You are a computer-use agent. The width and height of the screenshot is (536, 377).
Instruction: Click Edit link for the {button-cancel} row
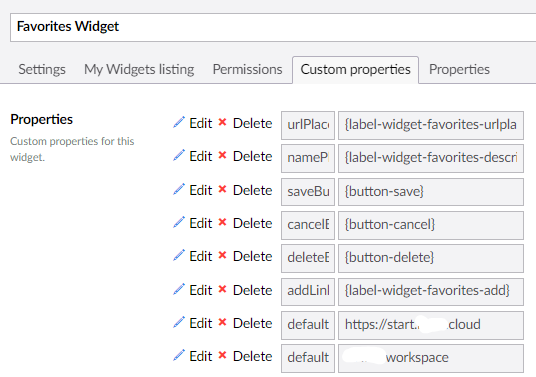coord(201,224)
